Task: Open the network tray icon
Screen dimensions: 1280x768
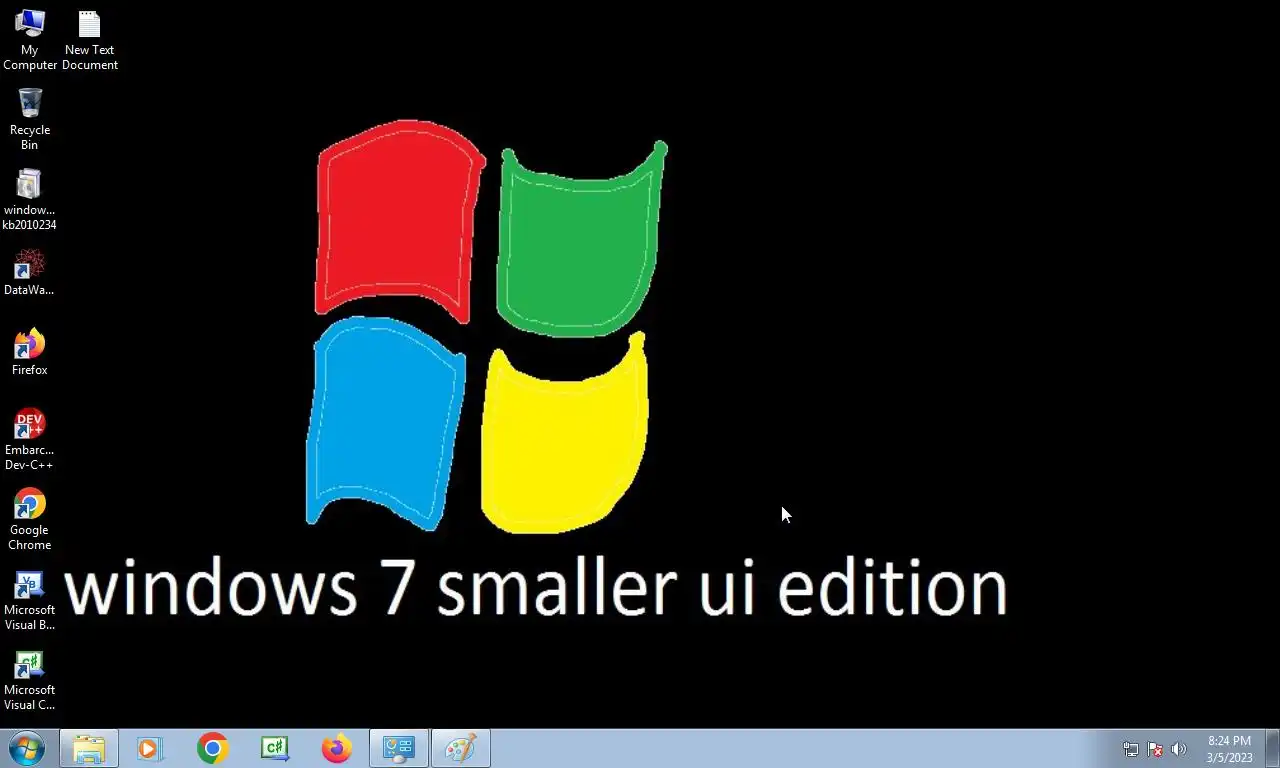Action: coord(1131,749)
